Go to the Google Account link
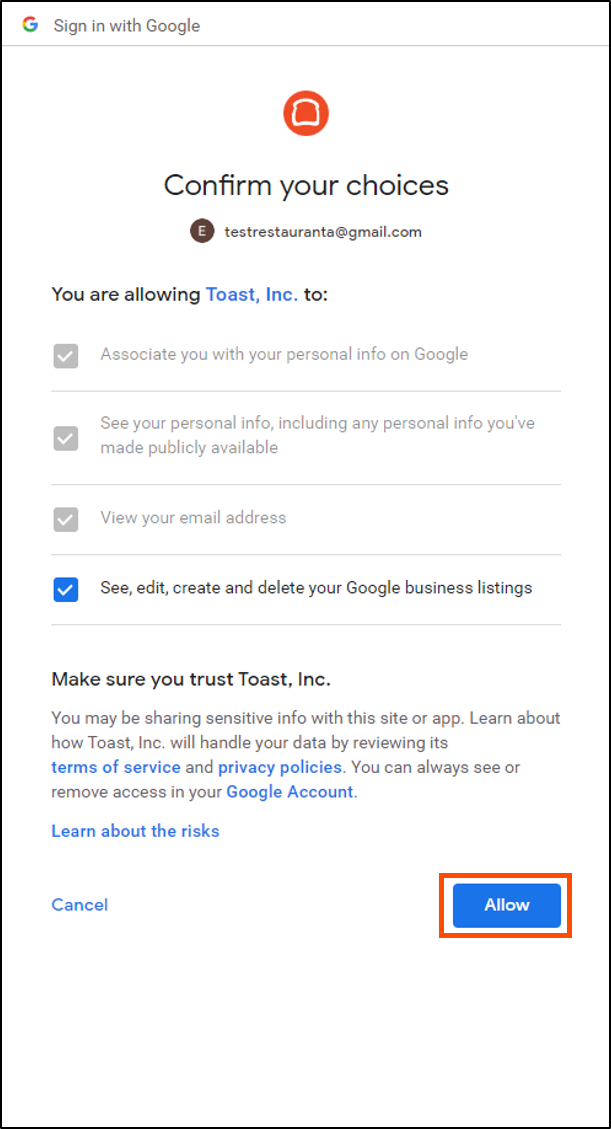The width and height of the screenshot is (611, 1129). click(290, 792)
